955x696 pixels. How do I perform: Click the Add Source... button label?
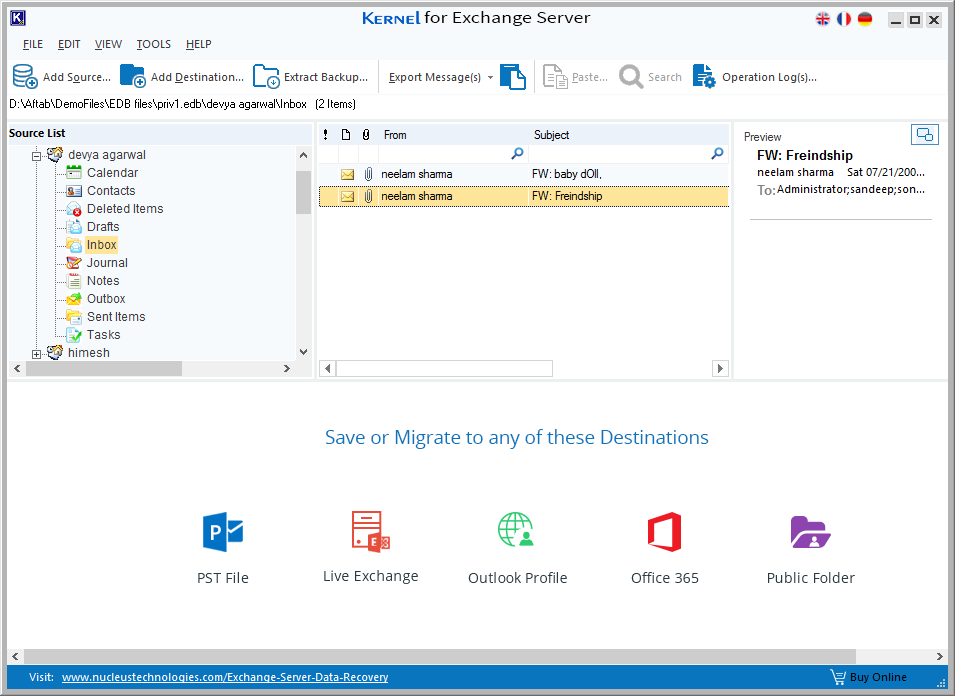(x=77, y=77)
